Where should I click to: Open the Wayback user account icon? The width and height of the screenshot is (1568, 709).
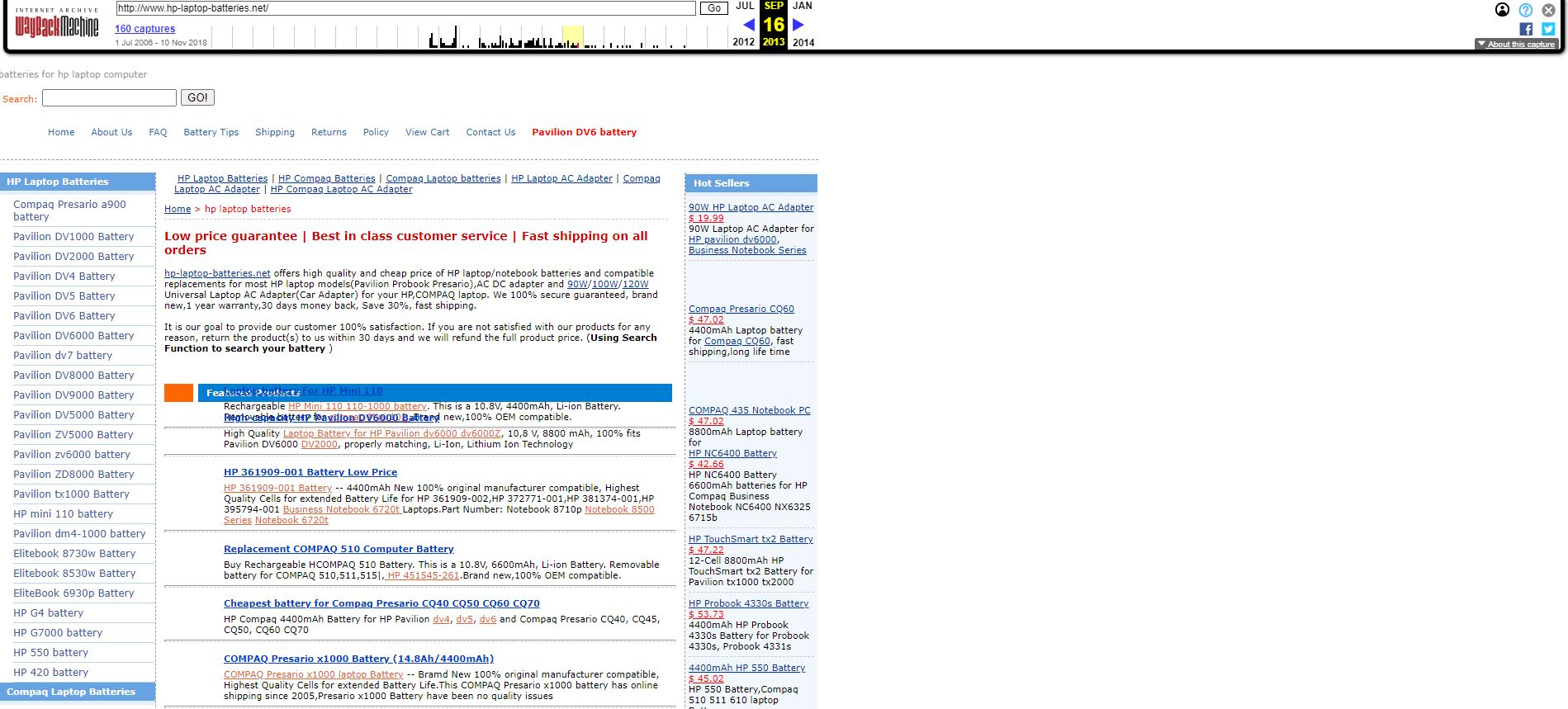1502,10
